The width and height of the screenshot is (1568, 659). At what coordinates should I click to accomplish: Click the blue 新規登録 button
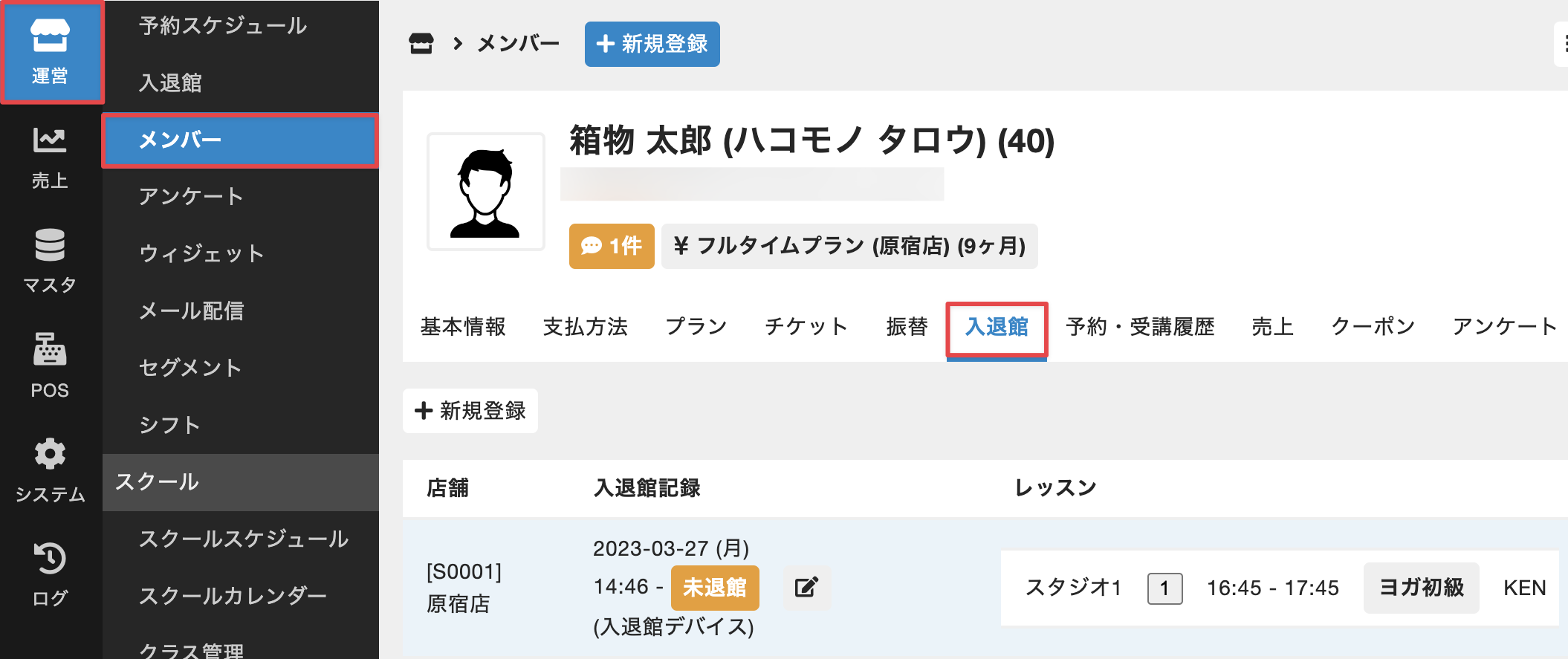click(x=652, y=44)
